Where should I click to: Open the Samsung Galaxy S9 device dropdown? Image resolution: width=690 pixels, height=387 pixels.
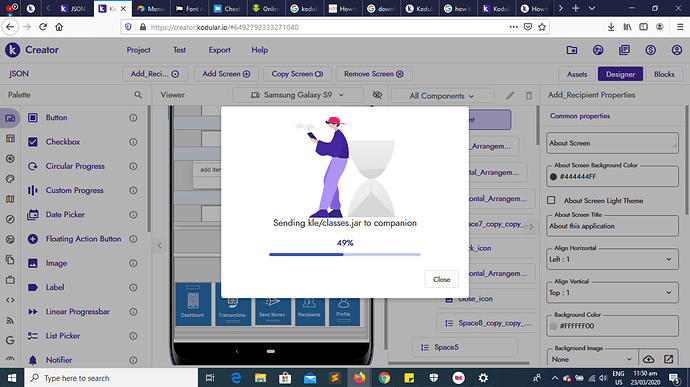click(x=297, y=95)
